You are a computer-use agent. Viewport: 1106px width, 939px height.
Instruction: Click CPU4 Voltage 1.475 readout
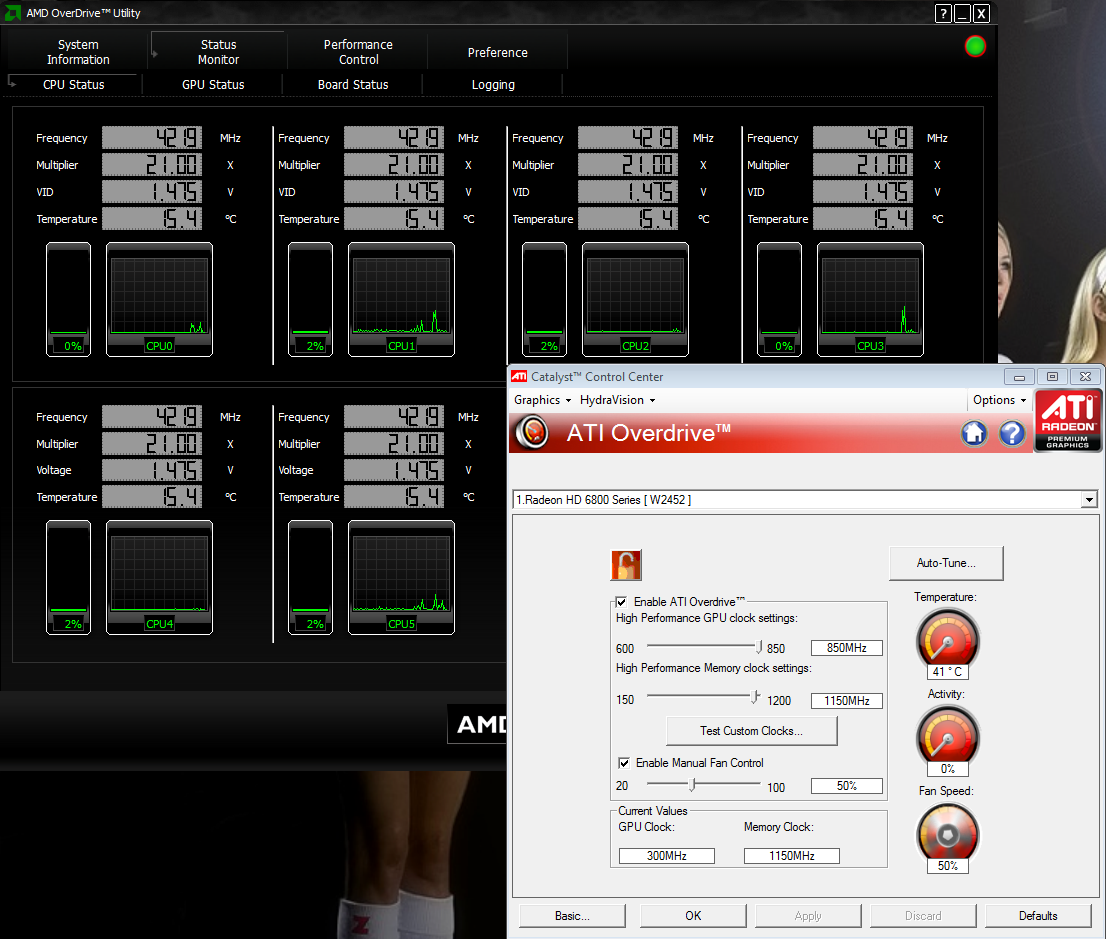152,470
